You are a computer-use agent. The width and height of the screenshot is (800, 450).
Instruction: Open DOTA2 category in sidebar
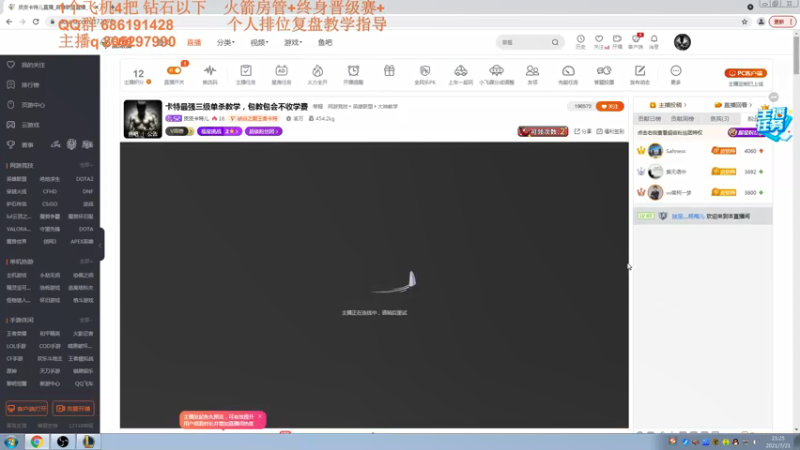point(84,179)
